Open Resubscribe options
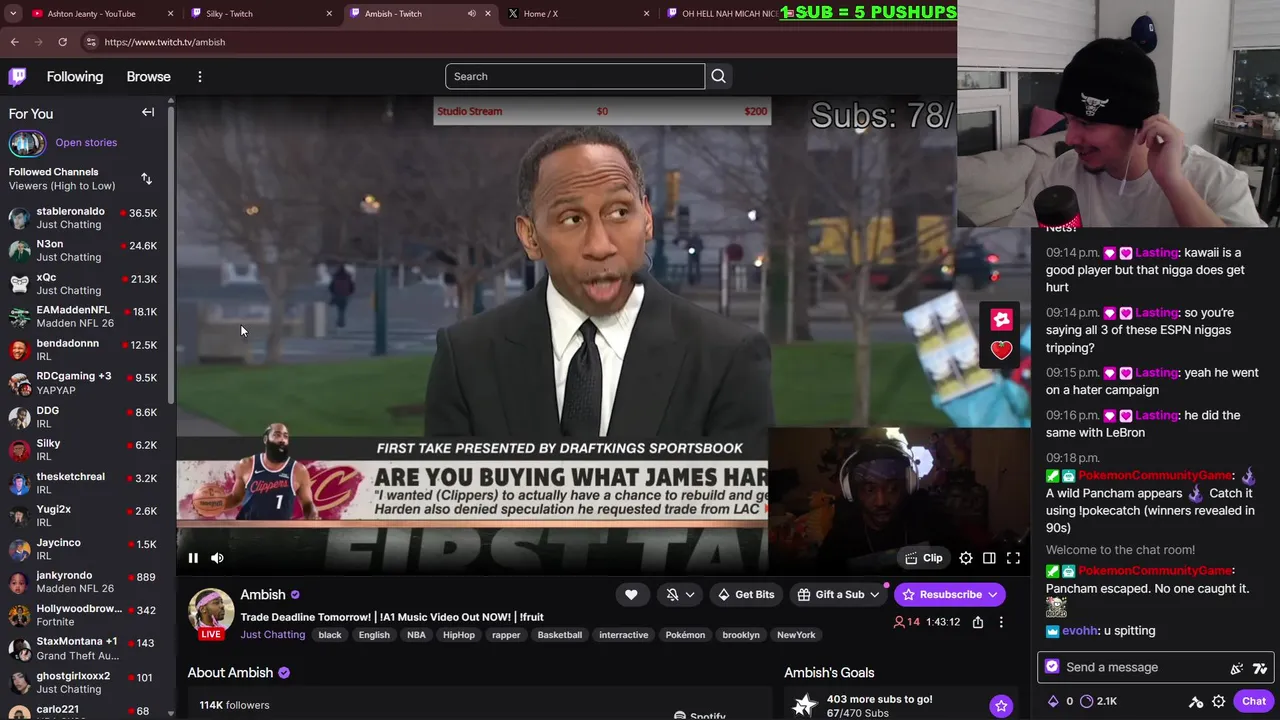1280x720 pixels. click(950, 595)
